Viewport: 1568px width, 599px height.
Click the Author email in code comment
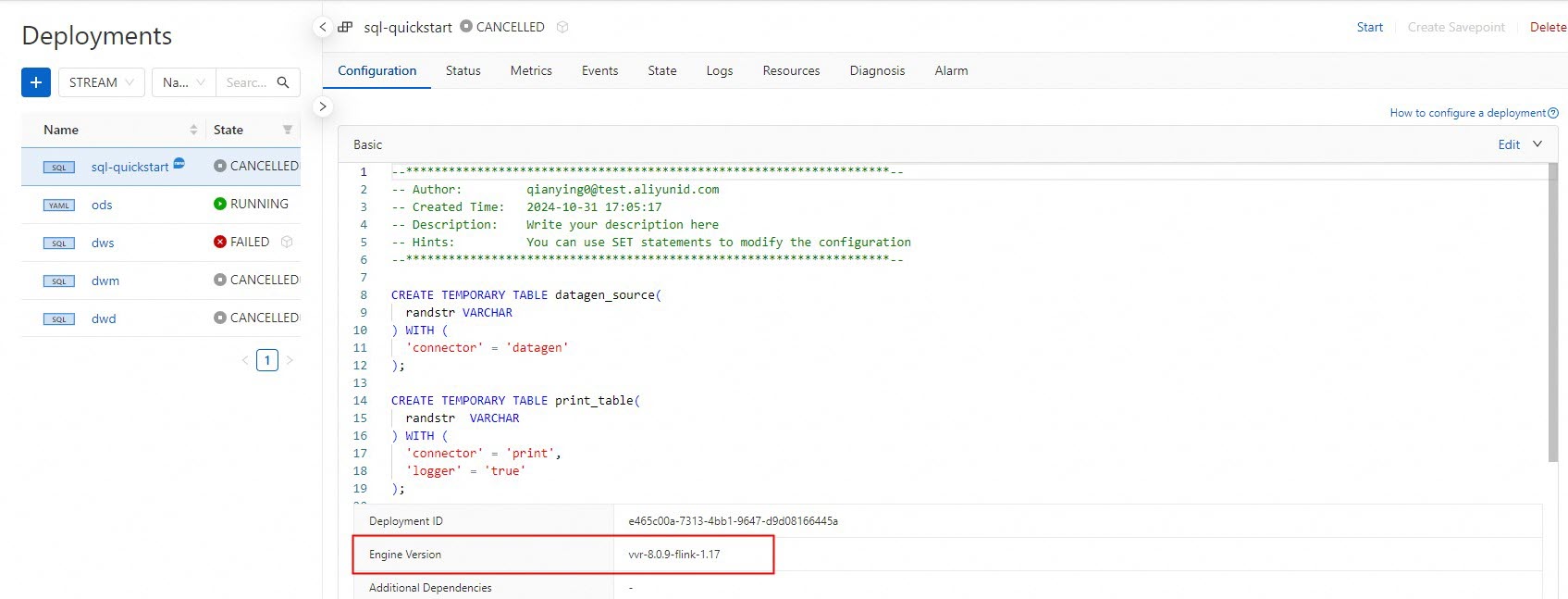point(623,189)
